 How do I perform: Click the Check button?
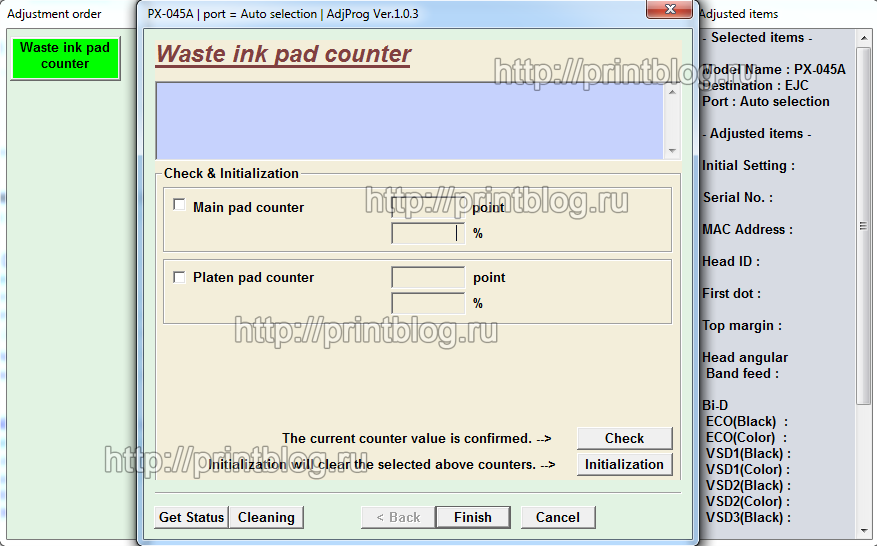click(624, 438)
